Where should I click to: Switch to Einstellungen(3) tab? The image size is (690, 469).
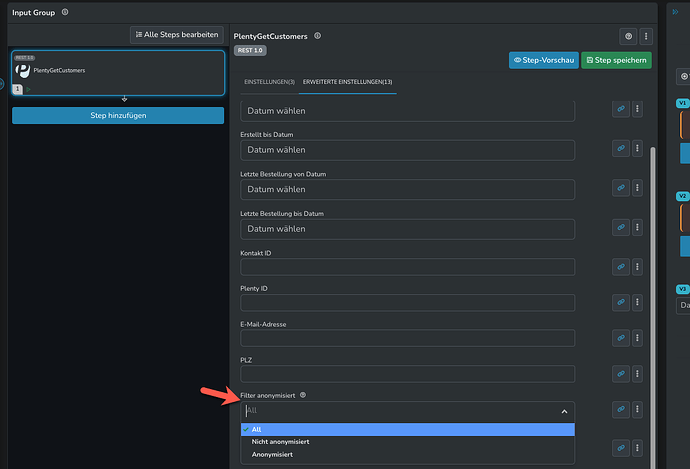tap(269, 82)
